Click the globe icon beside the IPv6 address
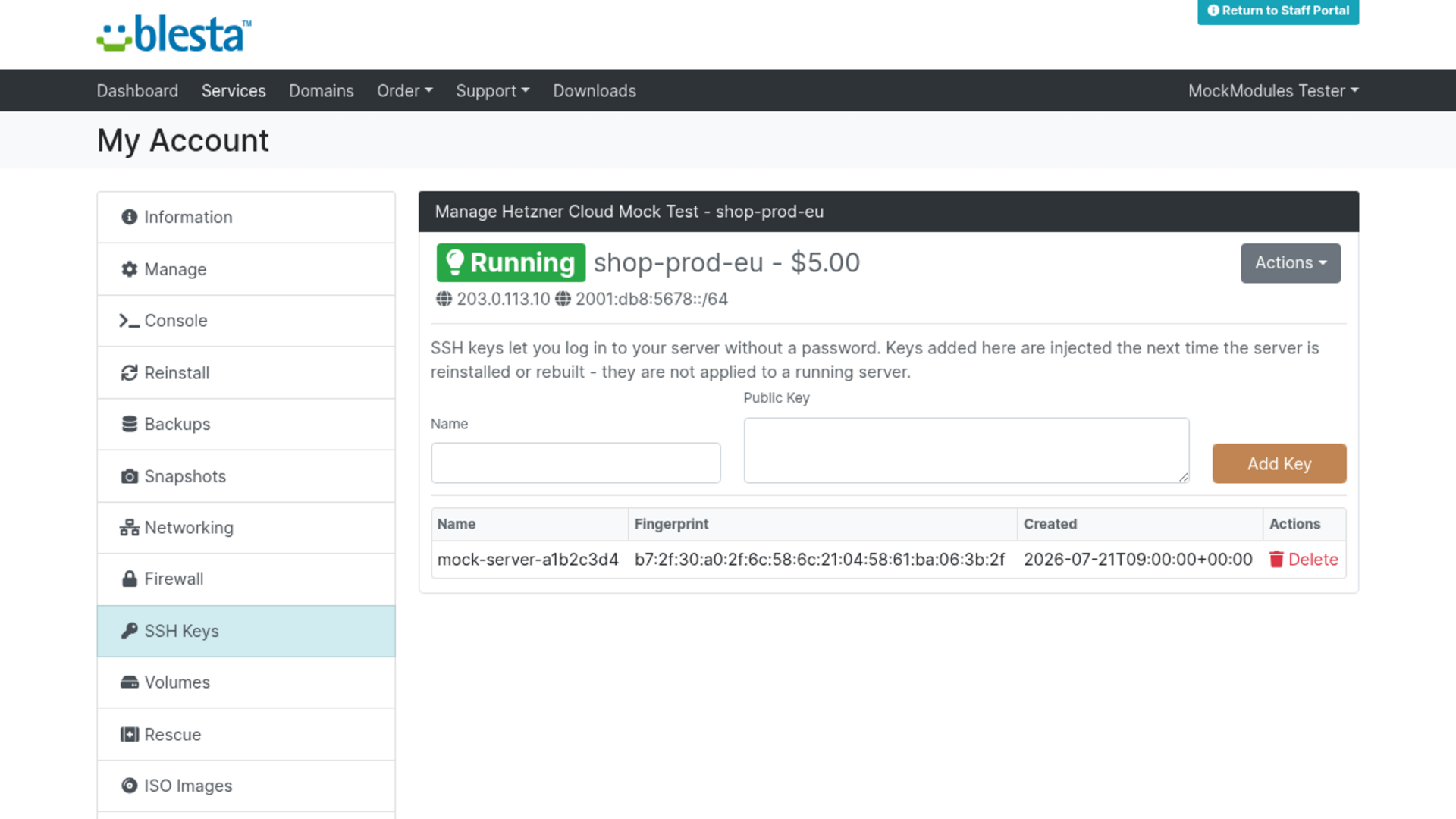The height and width of the screenshot is (819, 1456). (x=563, y=299)
